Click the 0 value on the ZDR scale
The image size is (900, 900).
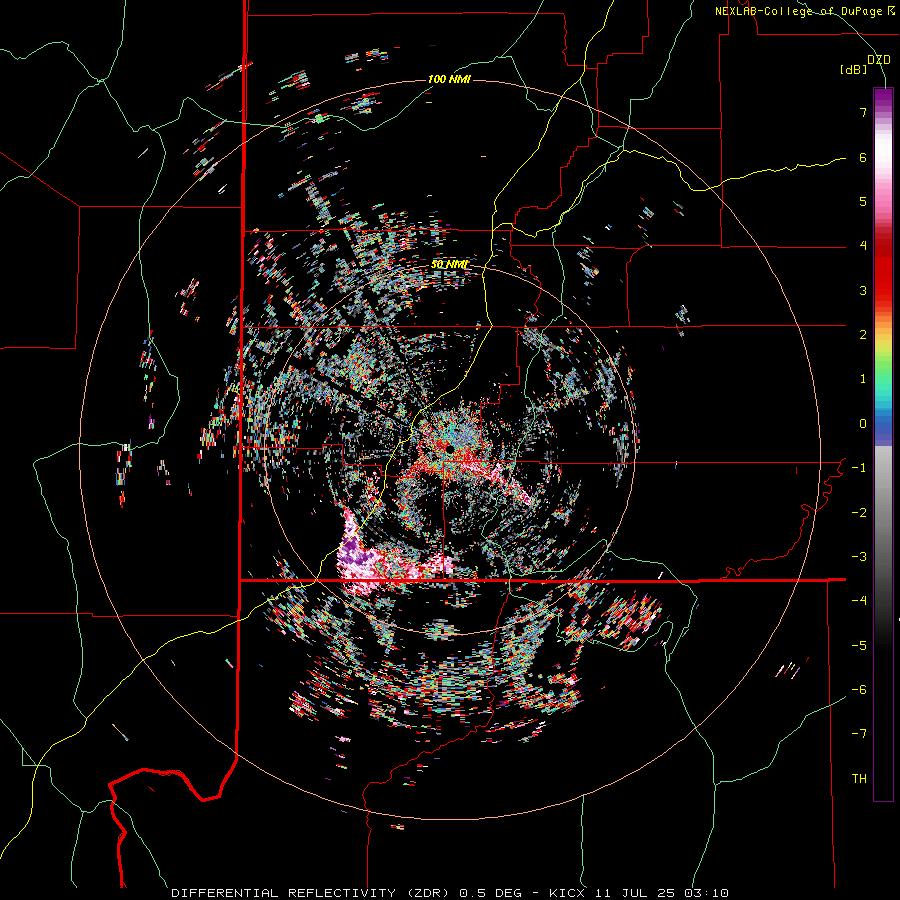pos(863,424)
